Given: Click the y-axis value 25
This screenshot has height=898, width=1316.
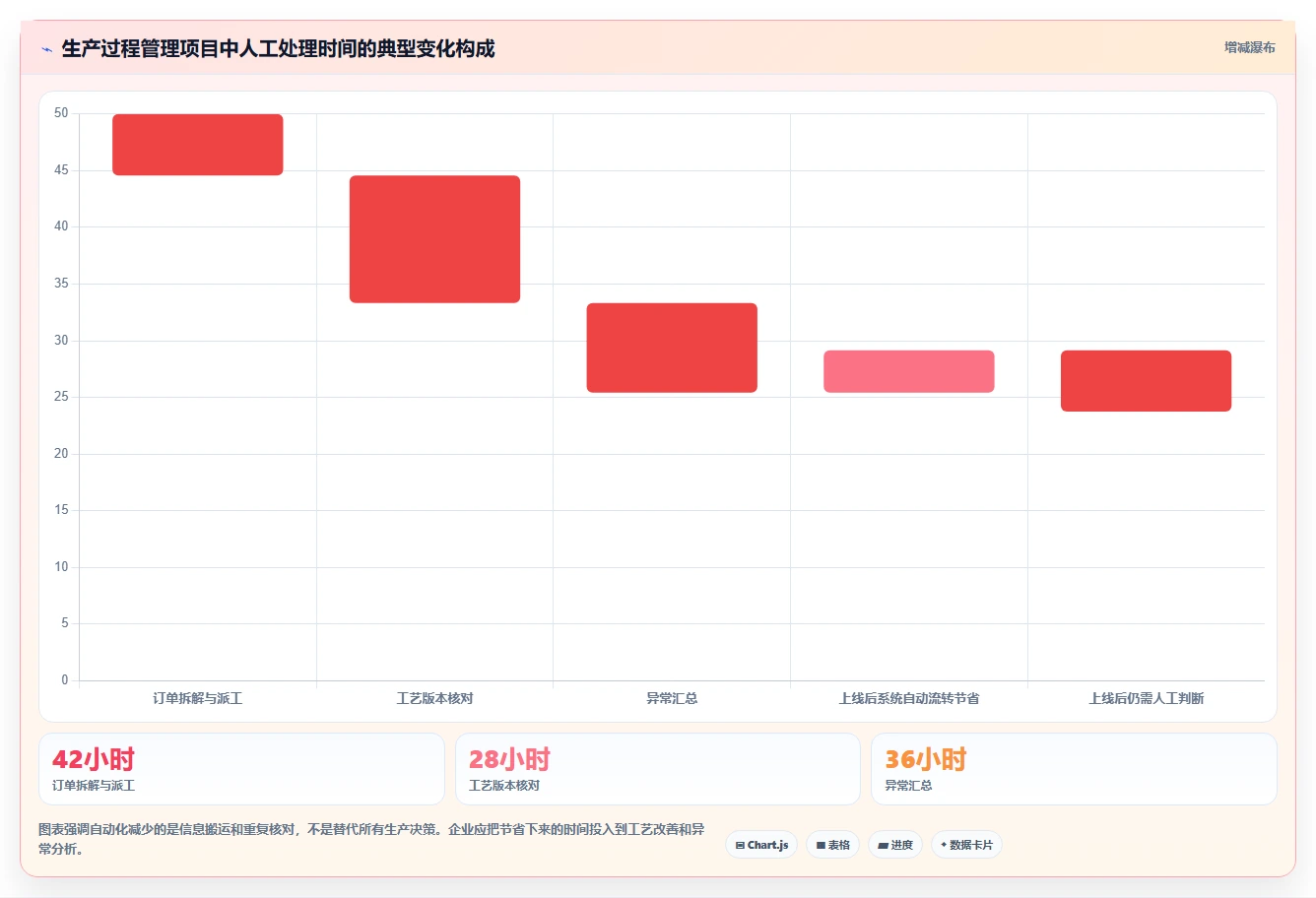Looking at the screenshot, I should (x=61, y=397).
